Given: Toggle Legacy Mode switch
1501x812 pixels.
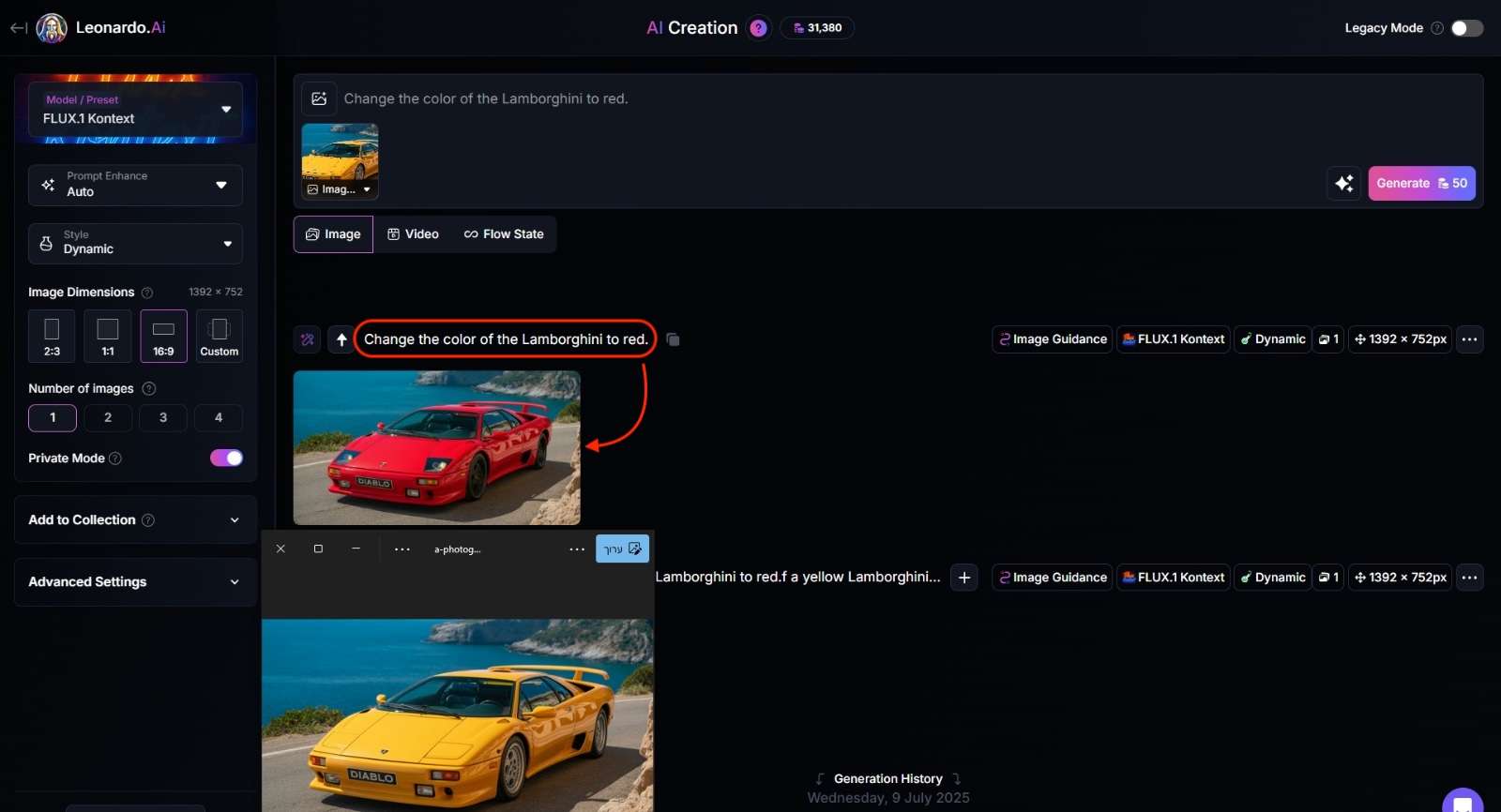Looking at the screenshot, I should (1467, 28).
